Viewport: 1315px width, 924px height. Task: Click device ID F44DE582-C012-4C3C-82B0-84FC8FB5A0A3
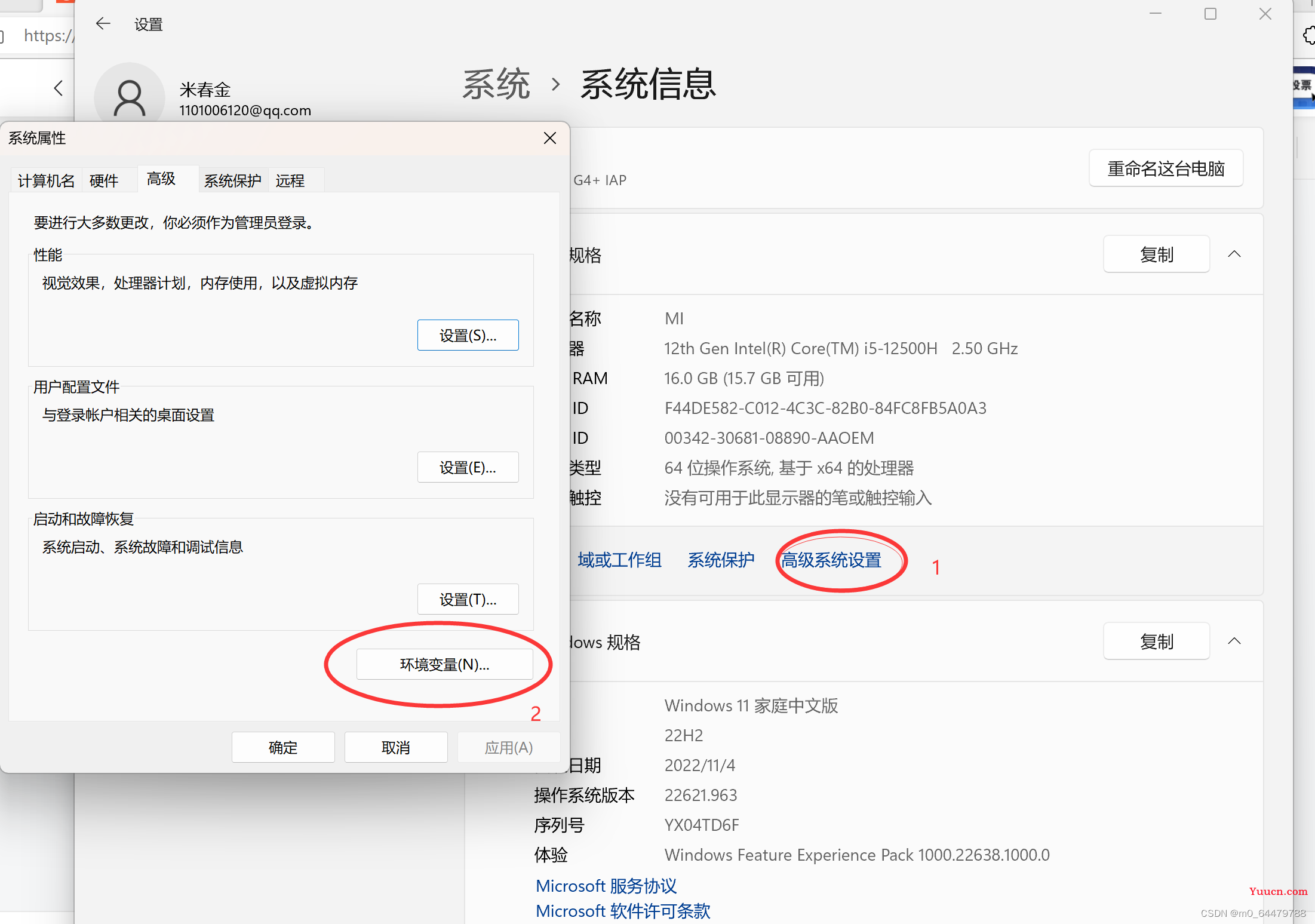tap(825, 408)
